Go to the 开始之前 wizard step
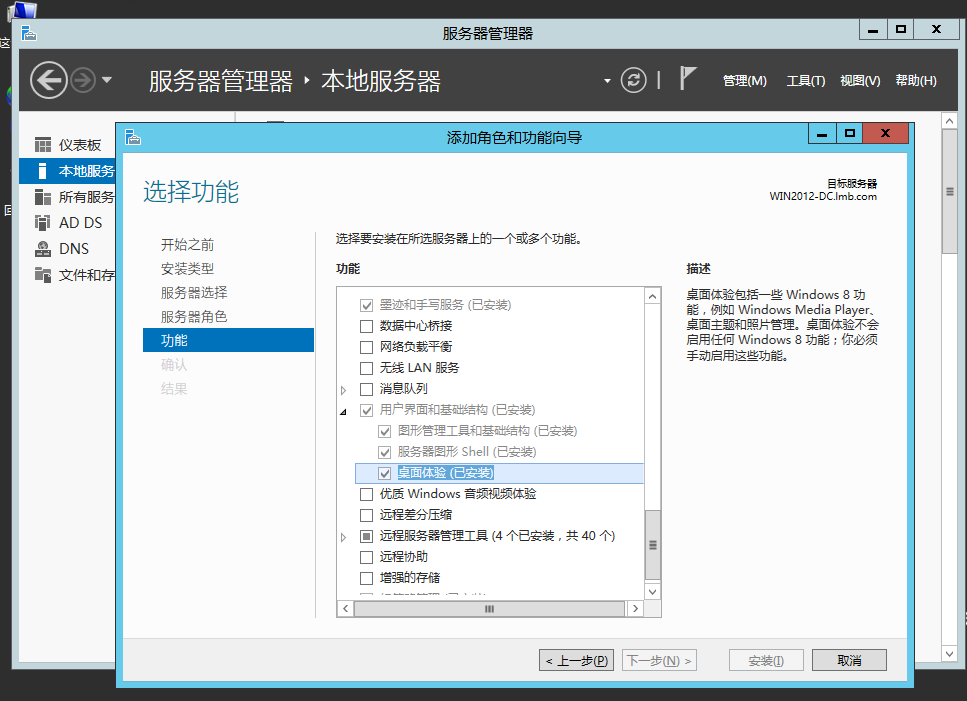Image resolution: width=967 pixels, height=701 pixels. [x=187, y=245]
